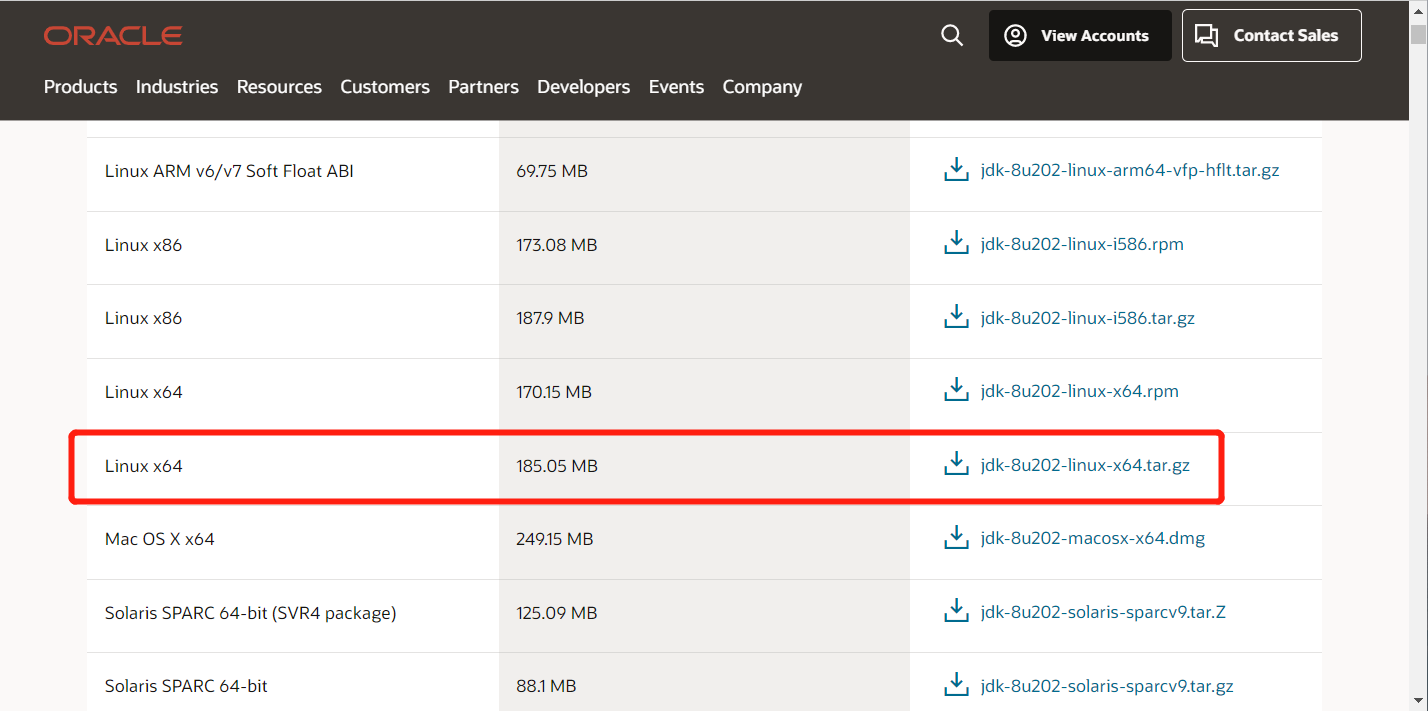Screen dimensions: 1428x711
Task: Click the View Accounts button
Action: [x=1080, y=36]
